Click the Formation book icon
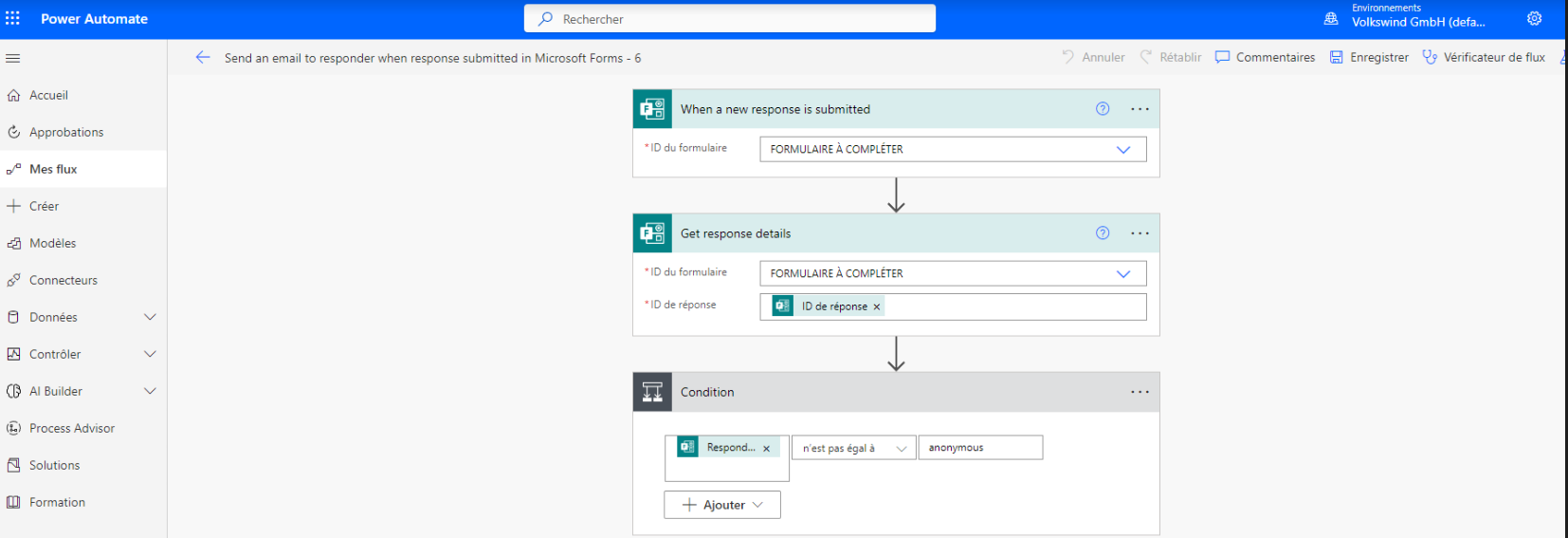Image resolution: width=1568 pixels, height=538 pixels. coord(13,502)
